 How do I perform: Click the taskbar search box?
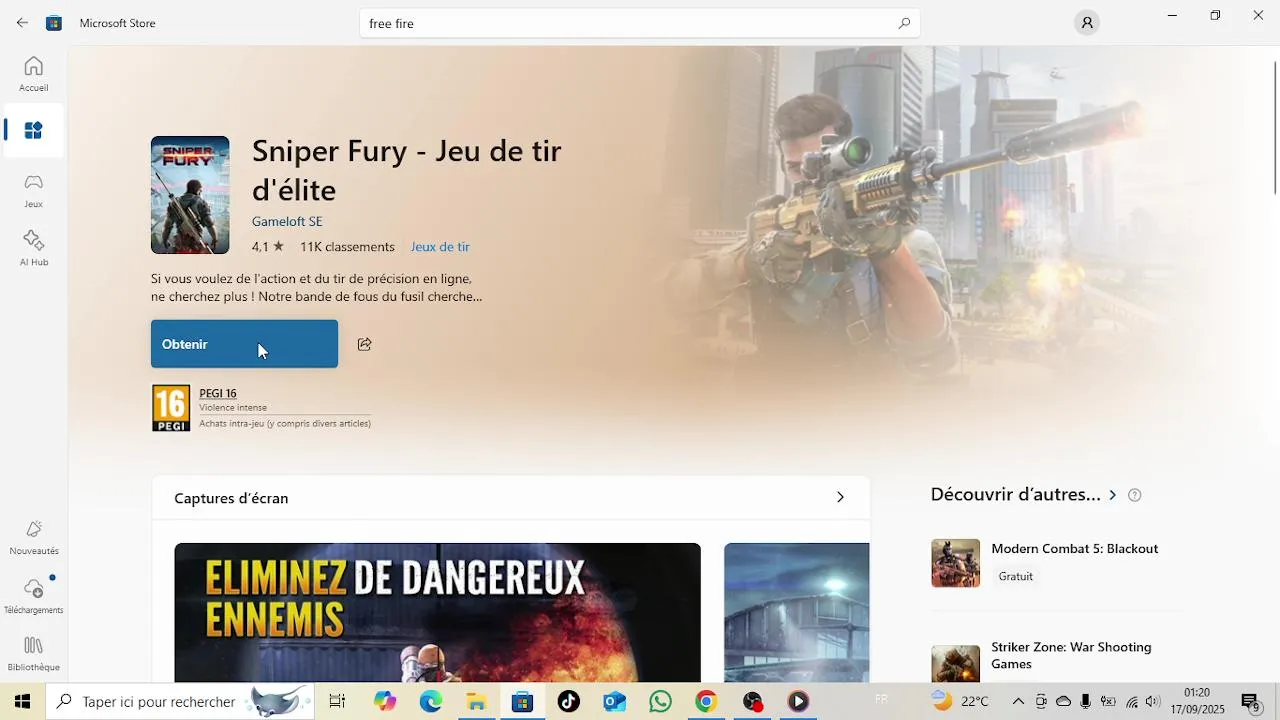tap(180, 701)
